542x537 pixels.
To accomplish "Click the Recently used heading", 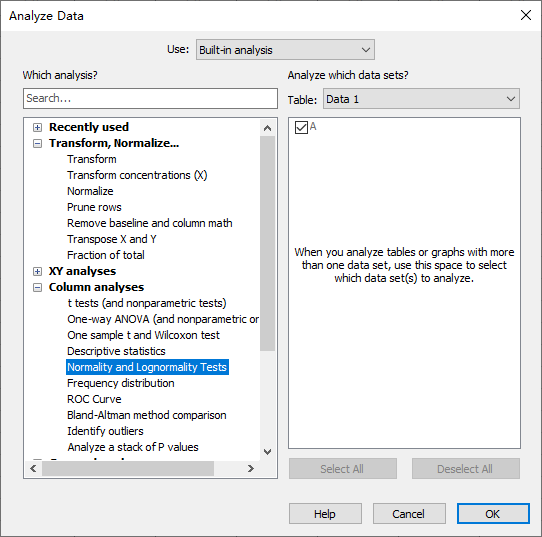I will tap(89, 127).
